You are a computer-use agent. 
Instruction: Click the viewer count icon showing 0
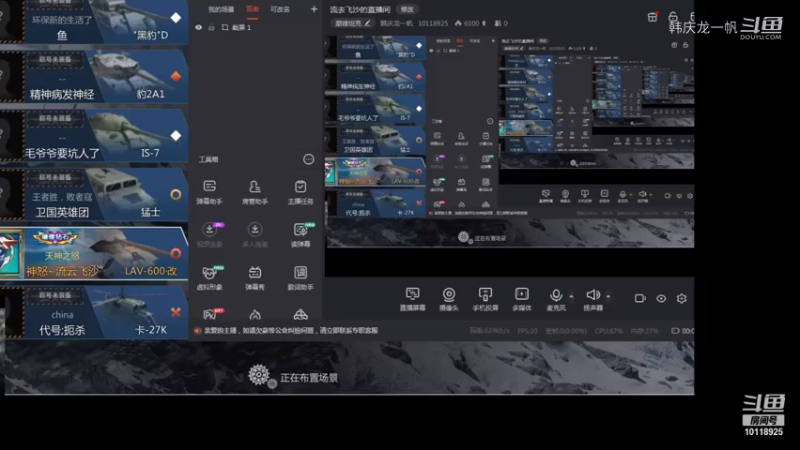(501, 23)
